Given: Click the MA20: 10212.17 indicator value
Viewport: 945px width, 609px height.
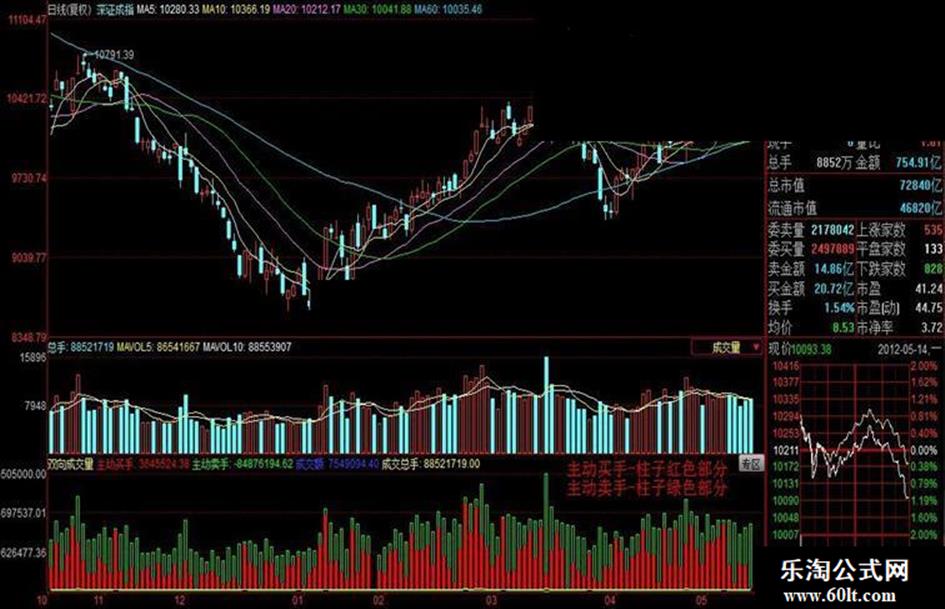Looking at the screenshot, I should pos(306,9).
